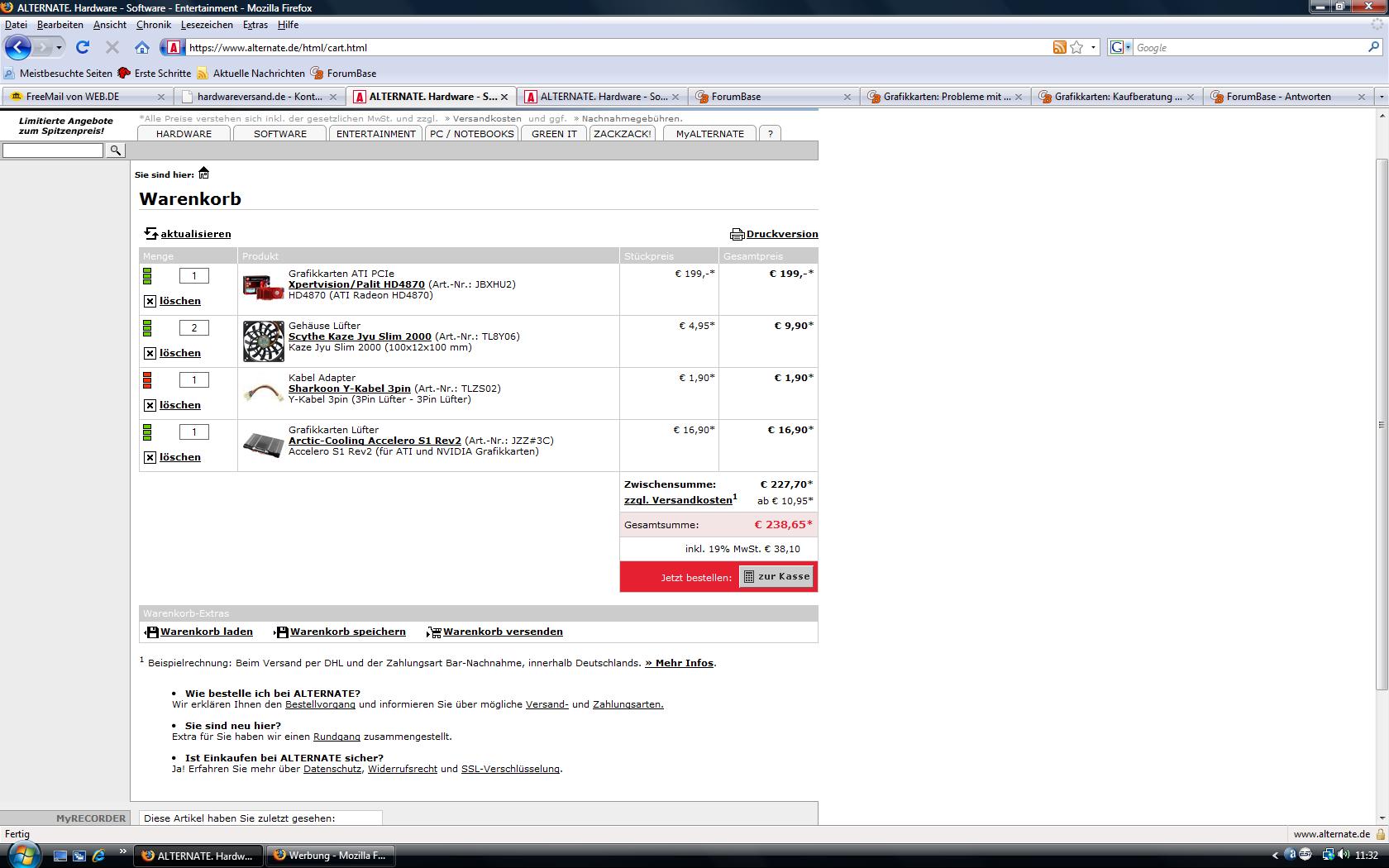
Task: Open the history dropdown beside the forward button
Action: click(x=59, y=47)
